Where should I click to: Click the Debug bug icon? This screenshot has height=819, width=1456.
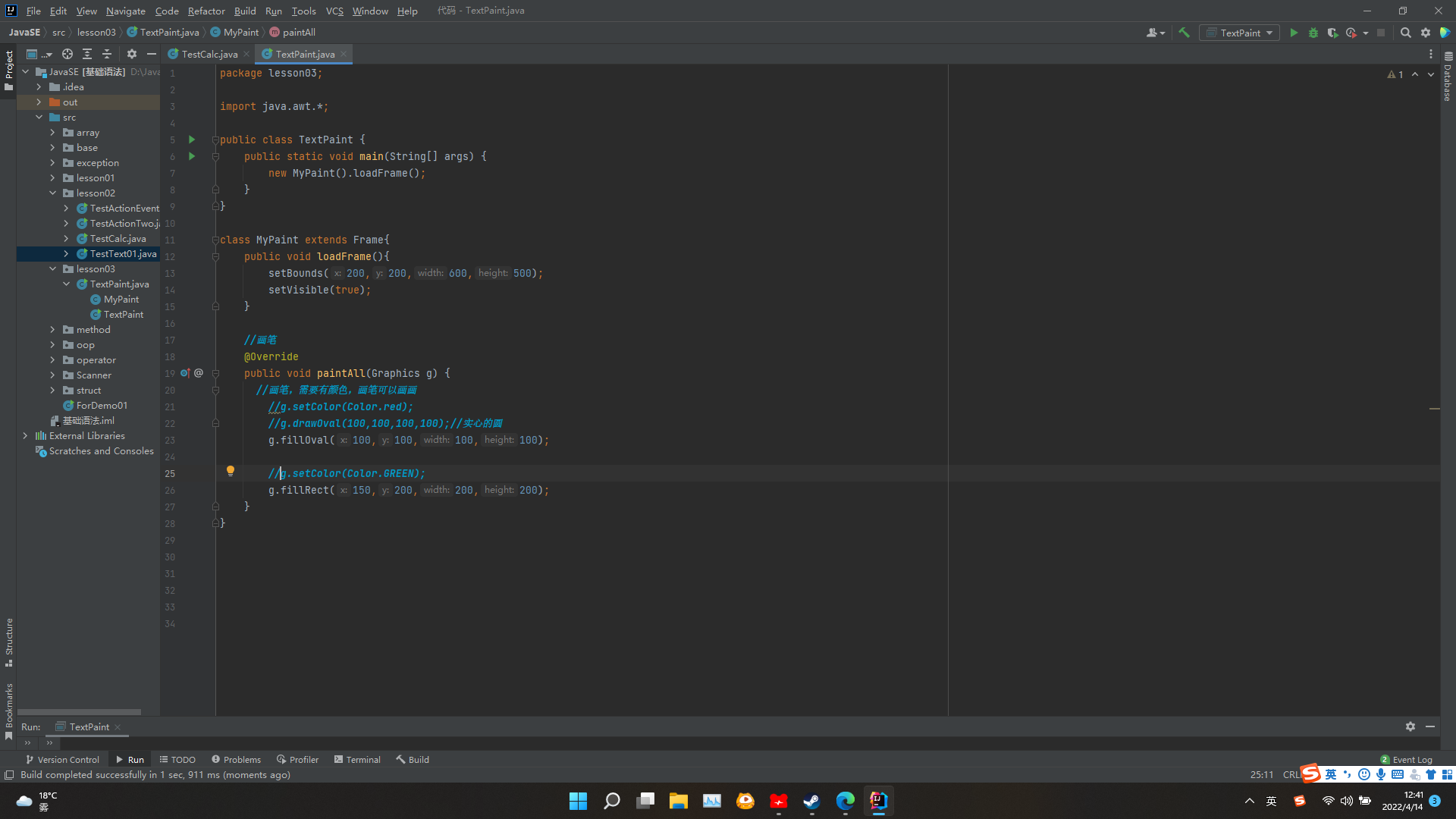tap(1313, 33)
